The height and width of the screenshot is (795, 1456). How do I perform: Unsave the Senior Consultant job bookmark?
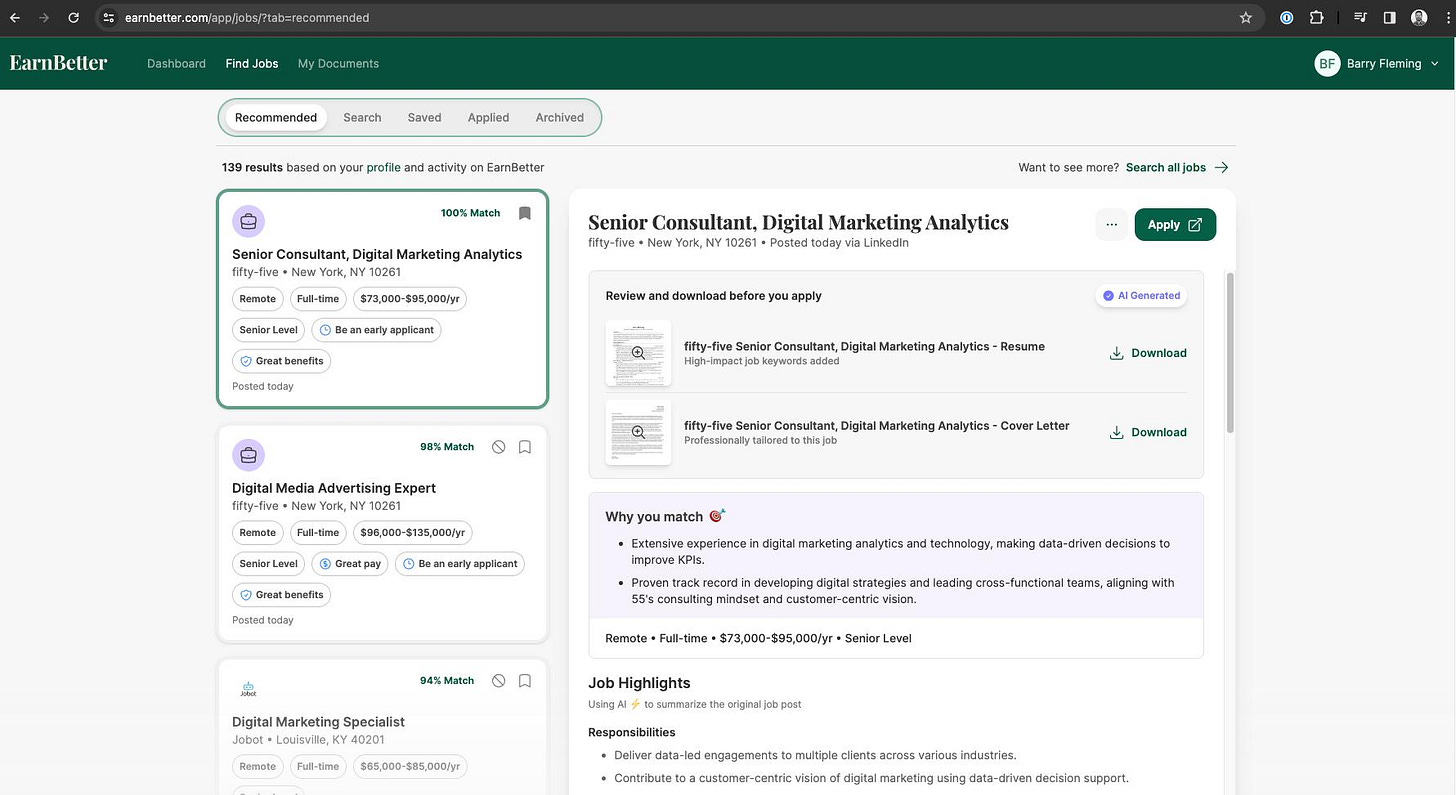tap(525, 213)
